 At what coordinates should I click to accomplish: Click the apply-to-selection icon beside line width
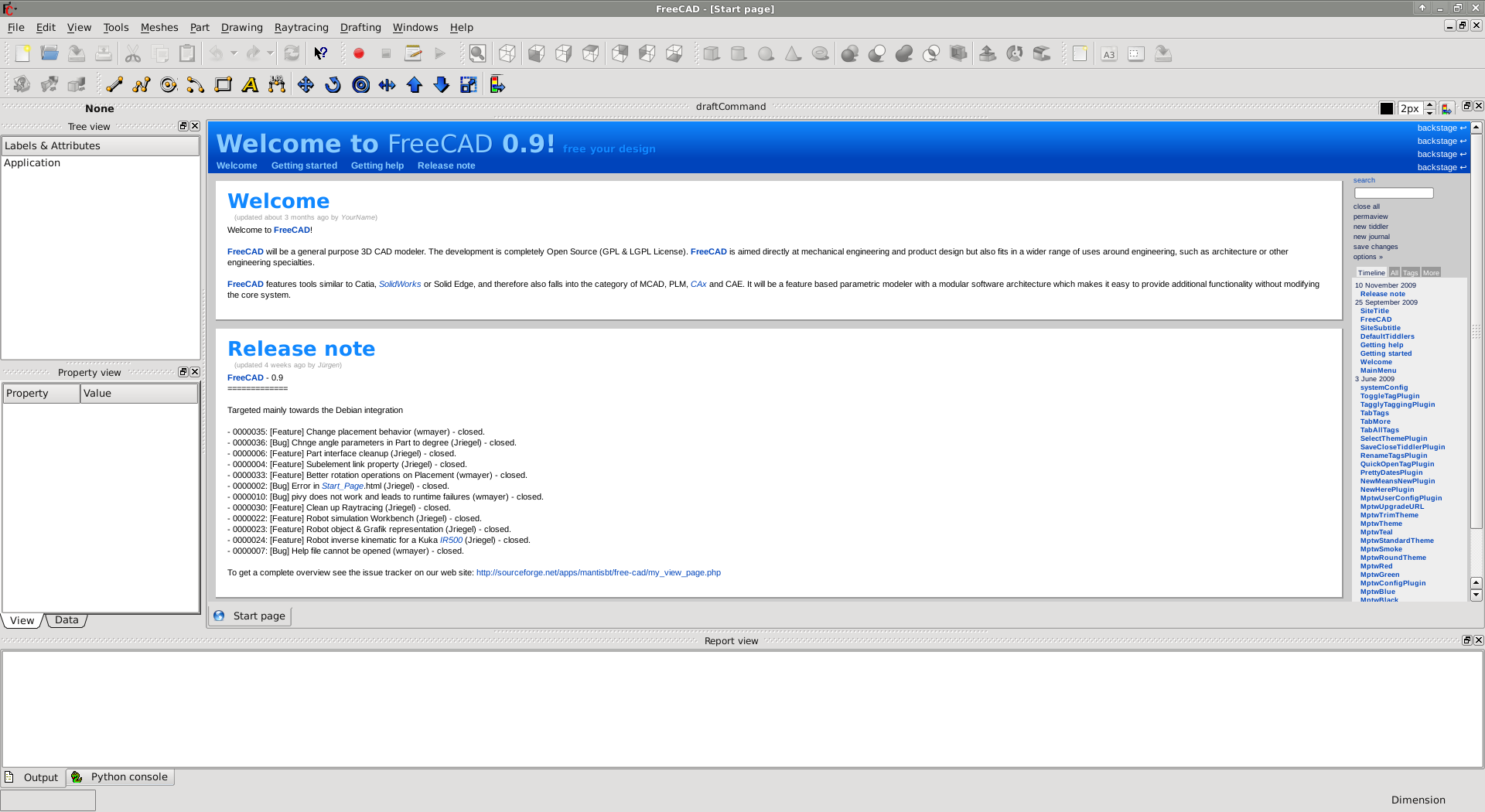(1446, 108)
